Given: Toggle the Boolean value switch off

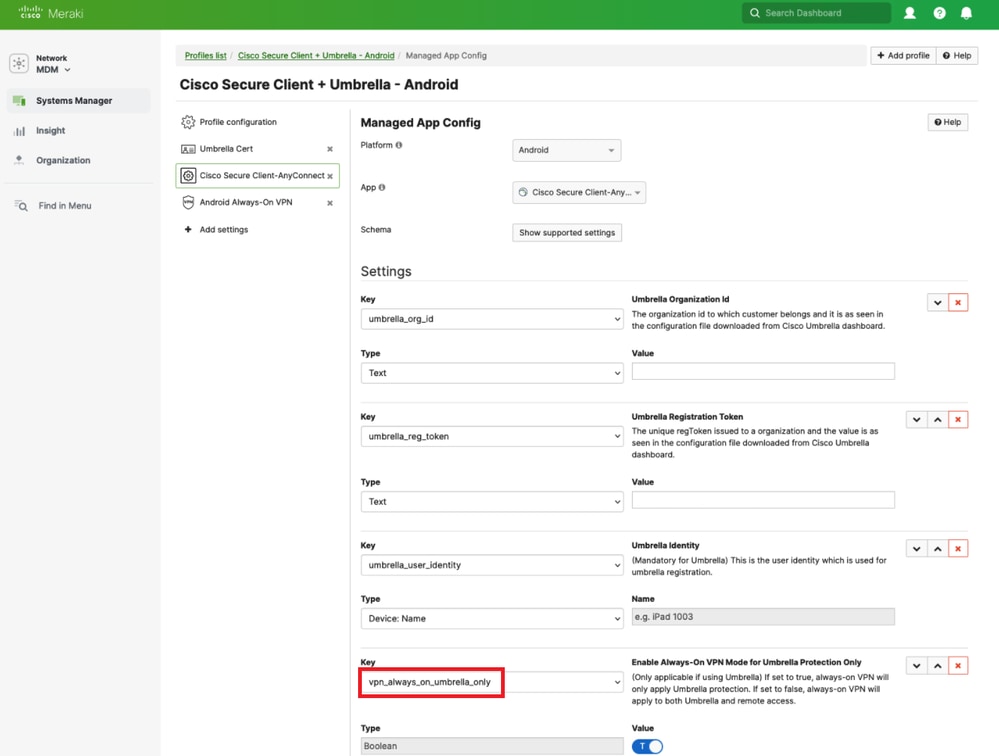Looking at the screenshot, I should 647,746.
